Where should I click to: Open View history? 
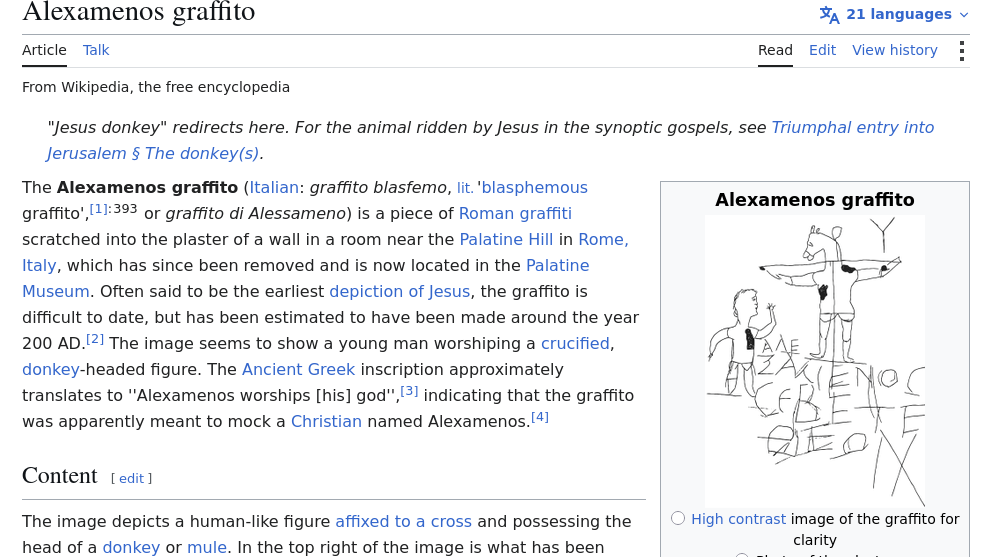[895, 50]
